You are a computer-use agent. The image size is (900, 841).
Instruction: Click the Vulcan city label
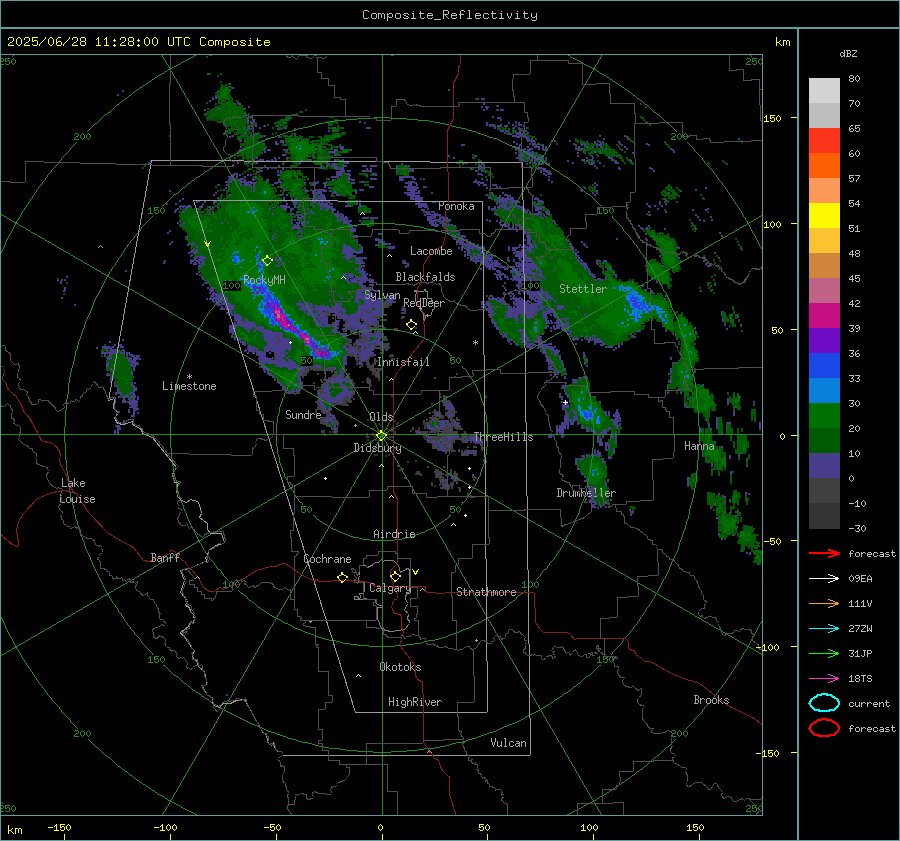click(508, 743)
